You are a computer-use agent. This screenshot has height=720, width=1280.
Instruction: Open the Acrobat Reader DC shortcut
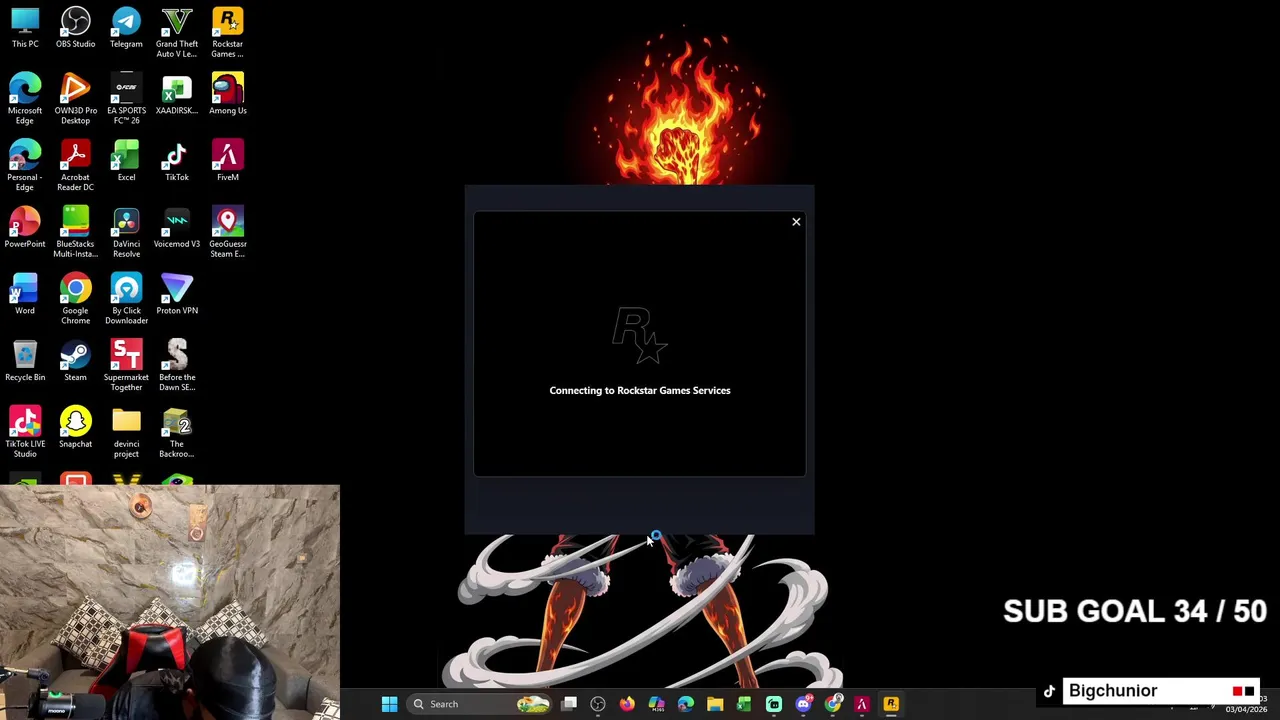[75, 166]
